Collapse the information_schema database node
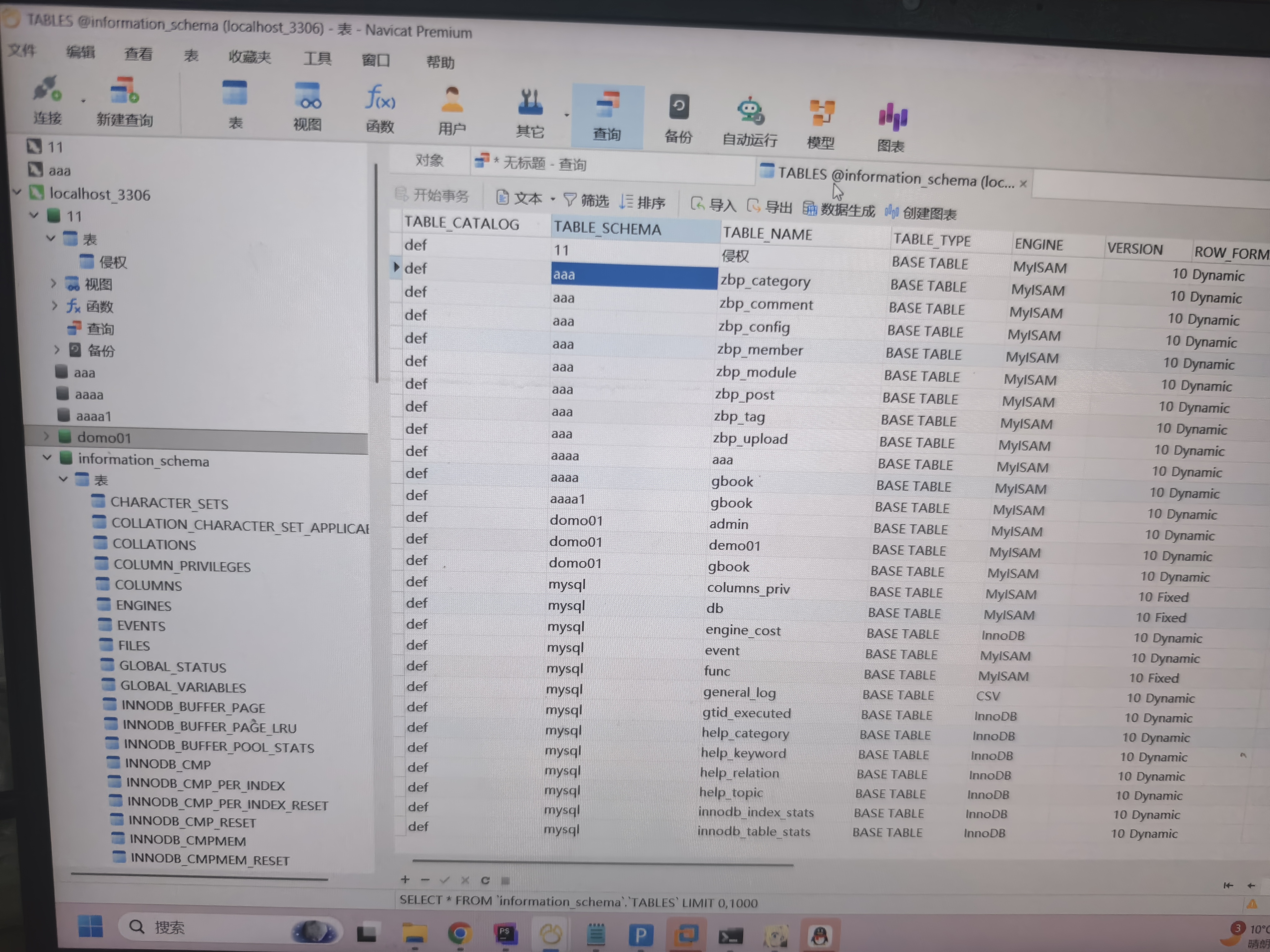 (x=48, y=458)
